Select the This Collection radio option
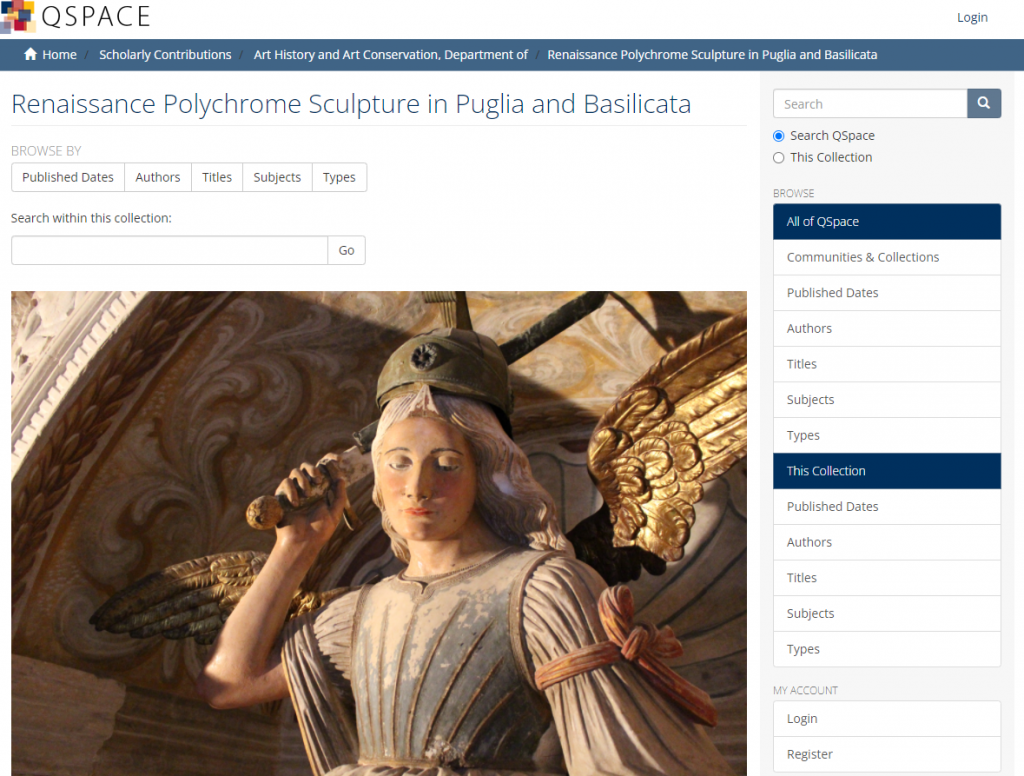This screenshot has height=776, width=1024. click(779, 158)
